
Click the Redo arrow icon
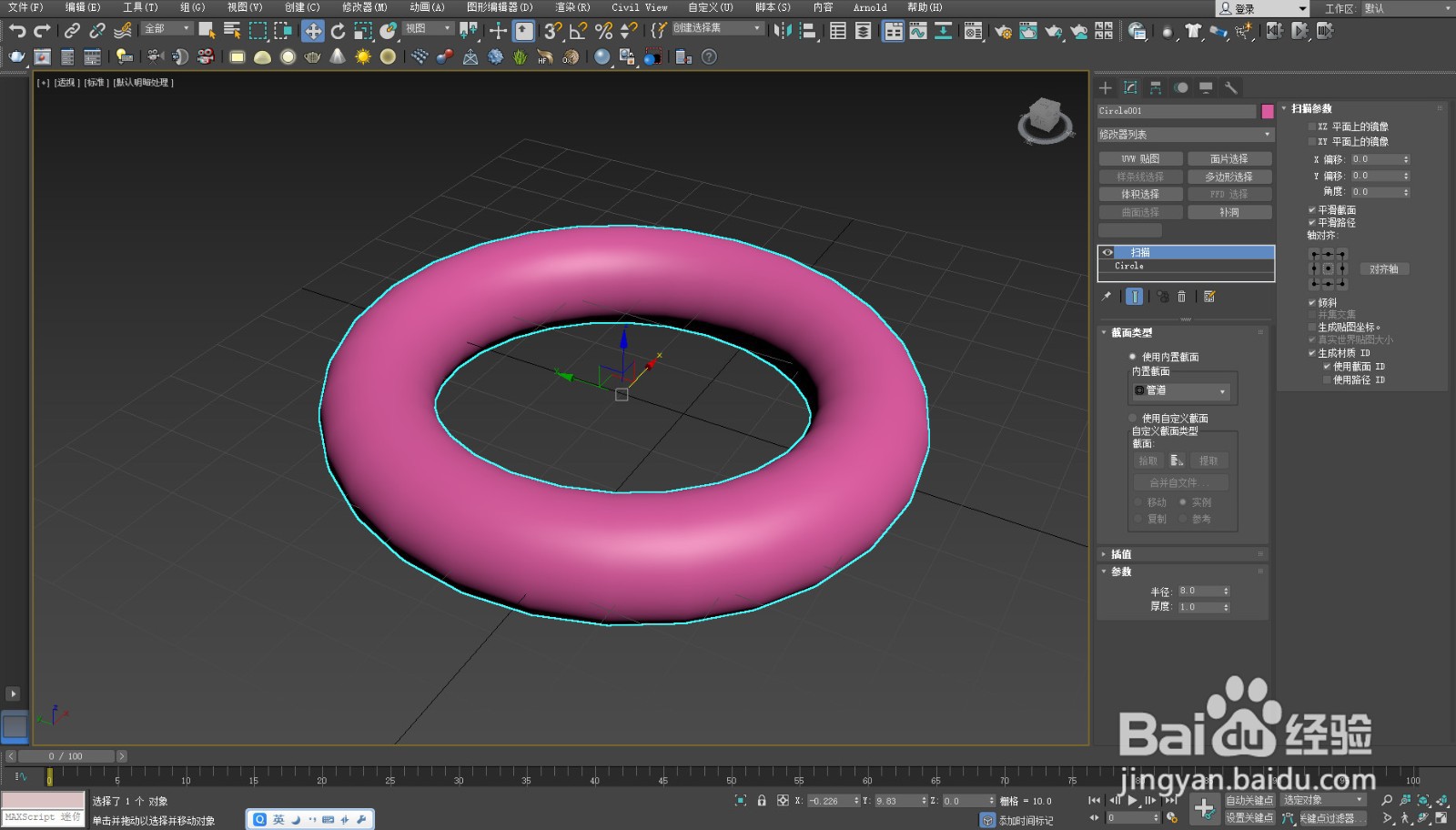point(41,31)
